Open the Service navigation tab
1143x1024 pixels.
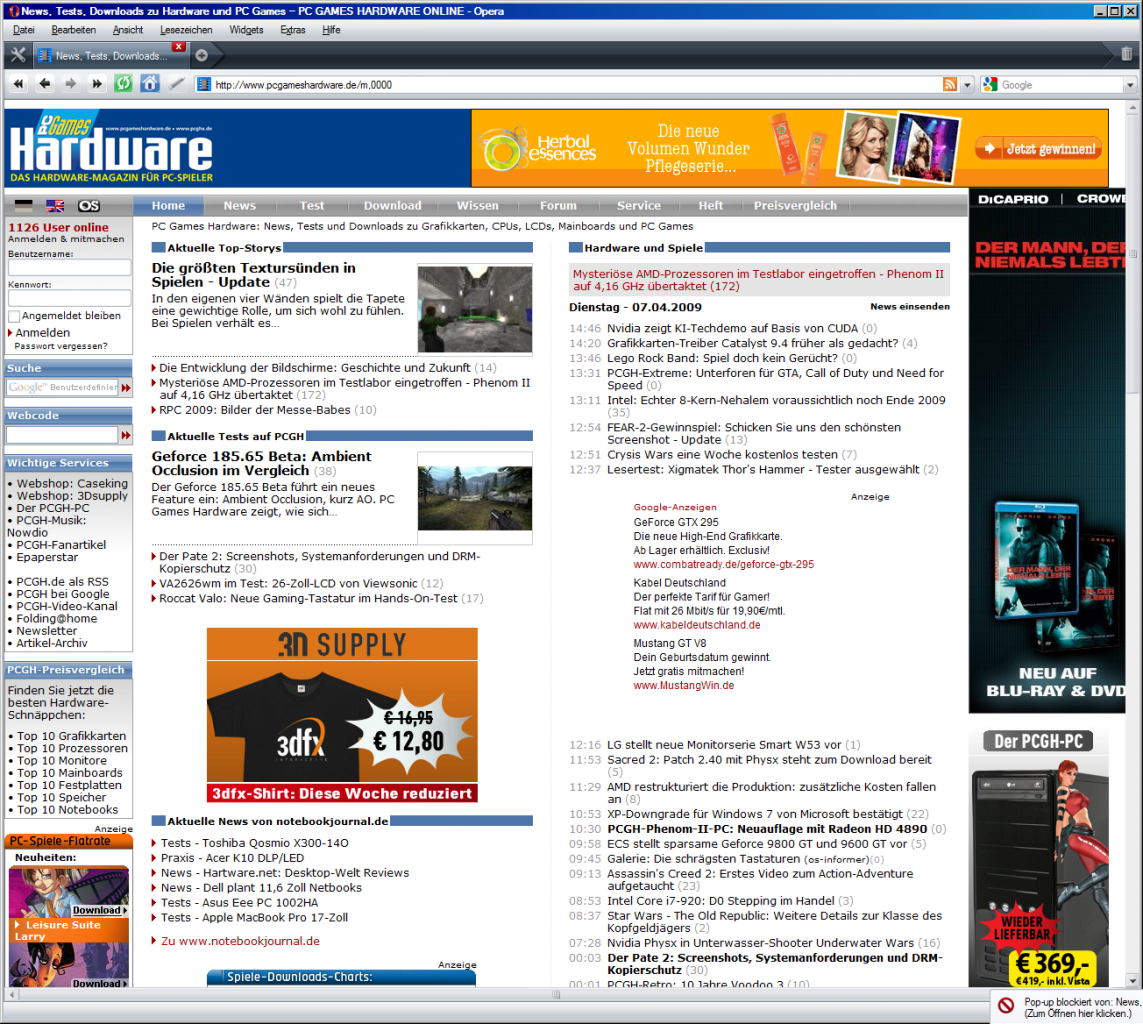coord(639,206)
